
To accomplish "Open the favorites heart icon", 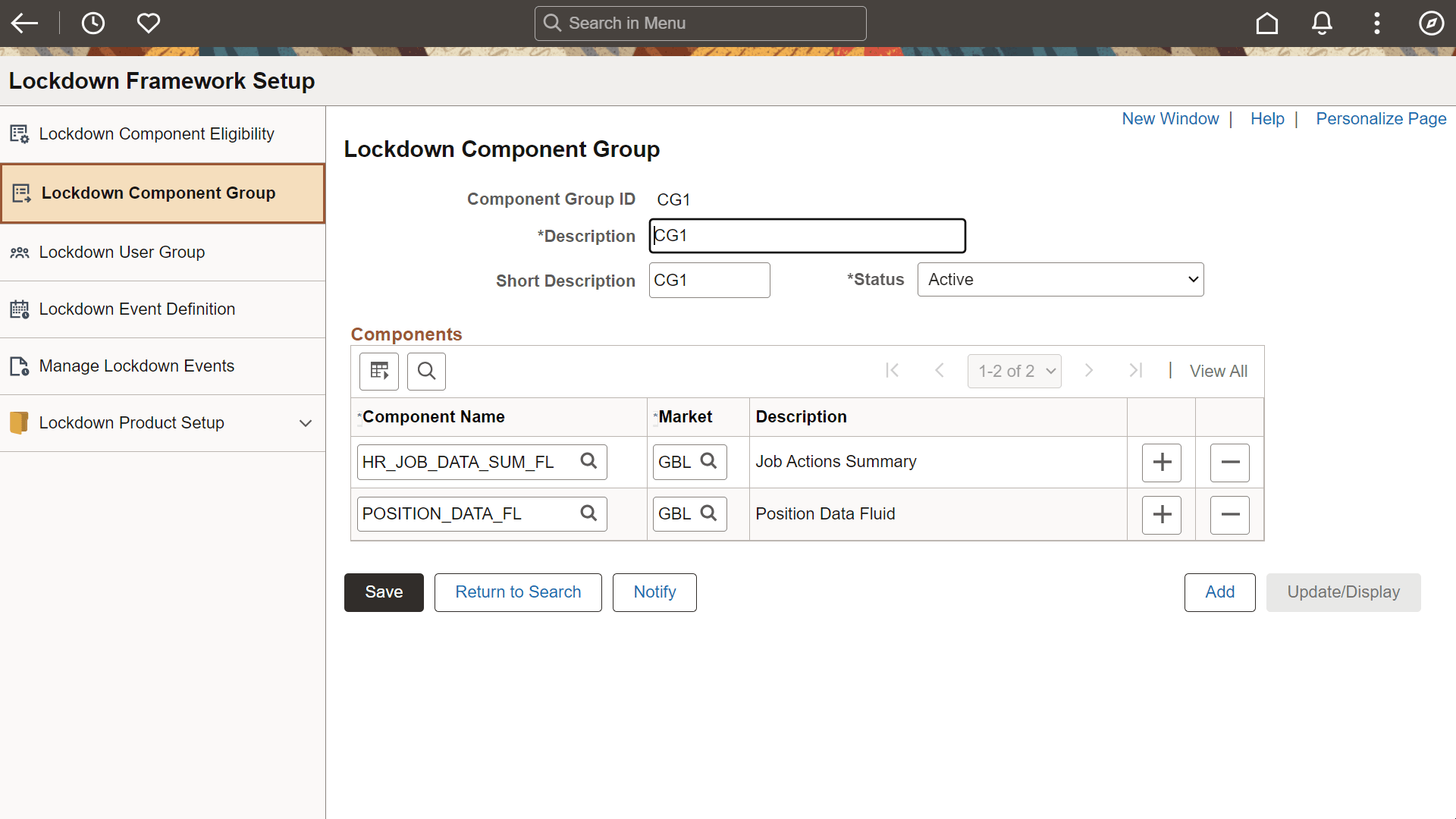I will coord(148,23).
